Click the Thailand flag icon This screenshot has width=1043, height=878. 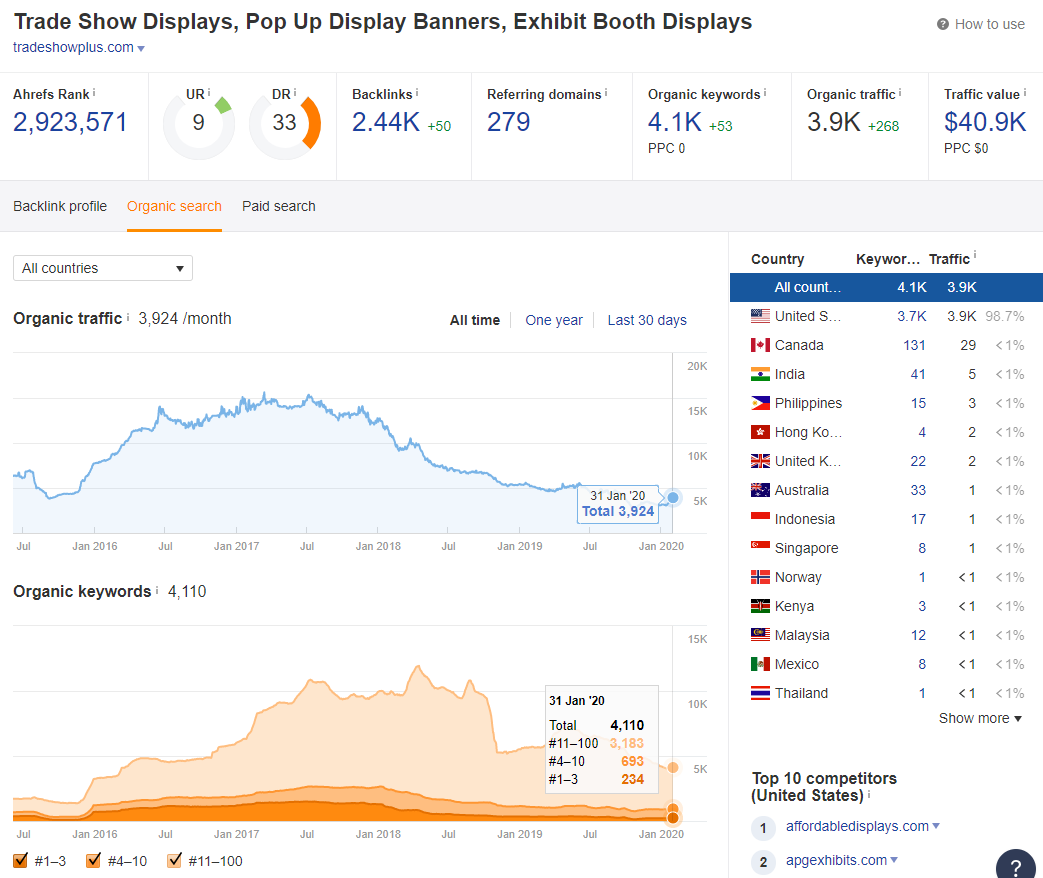(760, 693)
